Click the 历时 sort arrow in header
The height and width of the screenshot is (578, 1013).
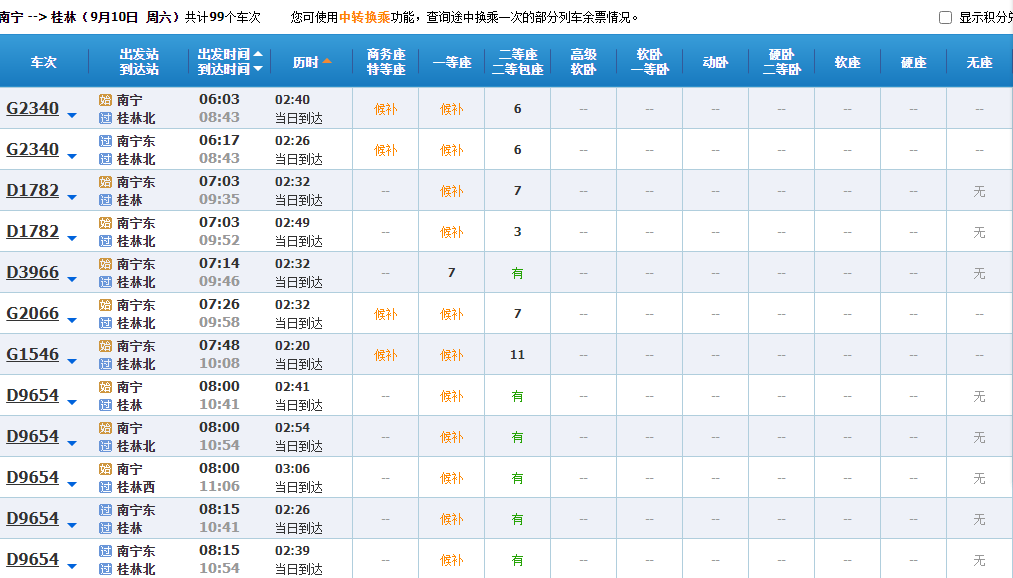[x=326, y=62]
